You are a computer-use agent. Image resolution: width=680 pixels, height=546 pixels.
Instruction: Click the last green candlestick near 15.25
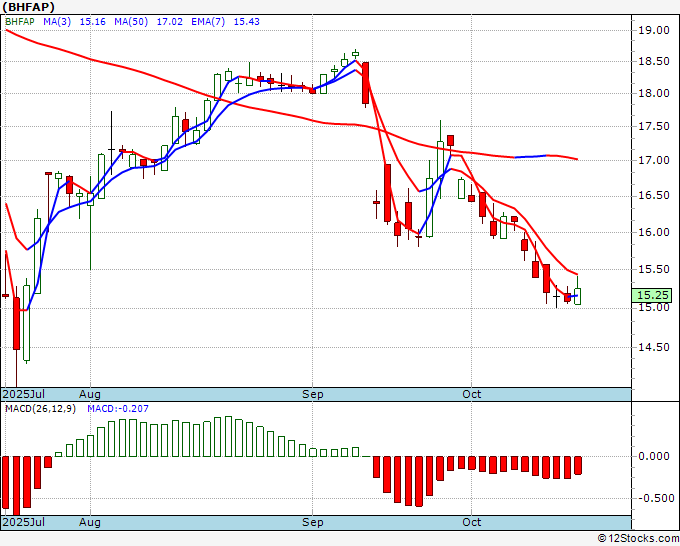[x=578, y=296]
